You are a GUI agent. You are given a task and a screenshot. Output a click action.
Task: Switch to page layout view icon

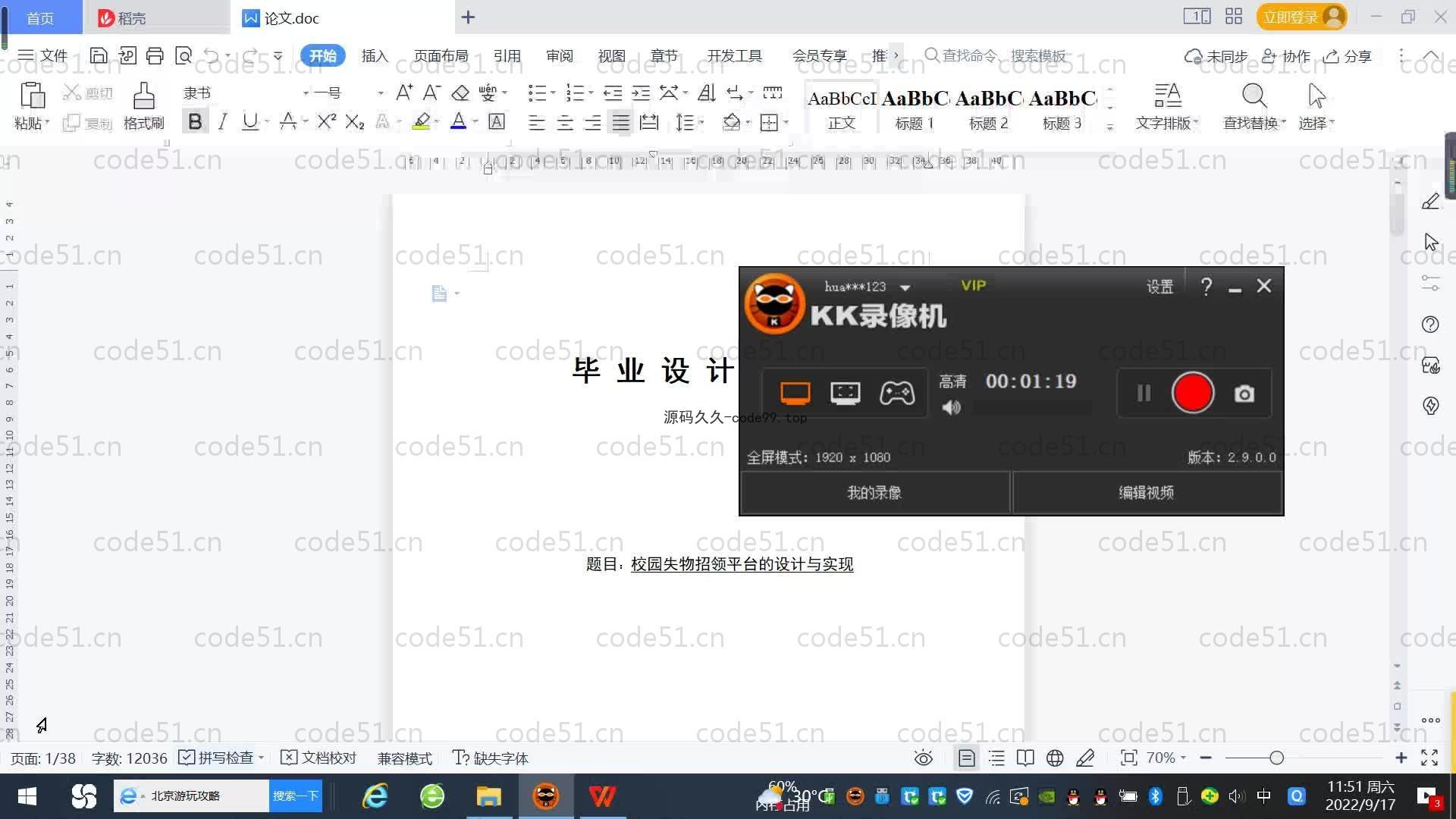point(966,758)
